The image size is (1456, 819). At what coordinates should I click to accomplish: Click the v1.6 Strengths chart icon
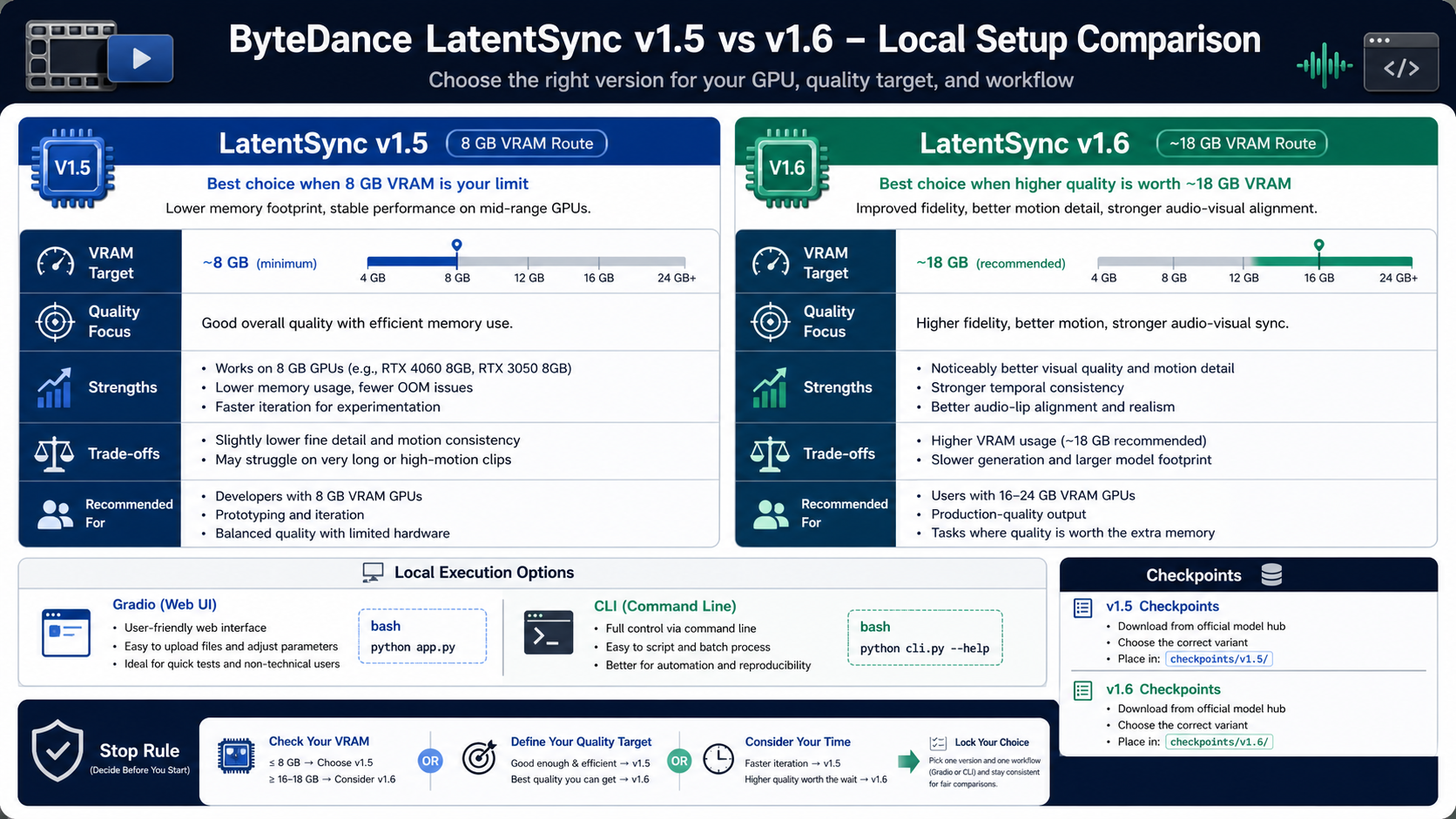tap(770, 387)
